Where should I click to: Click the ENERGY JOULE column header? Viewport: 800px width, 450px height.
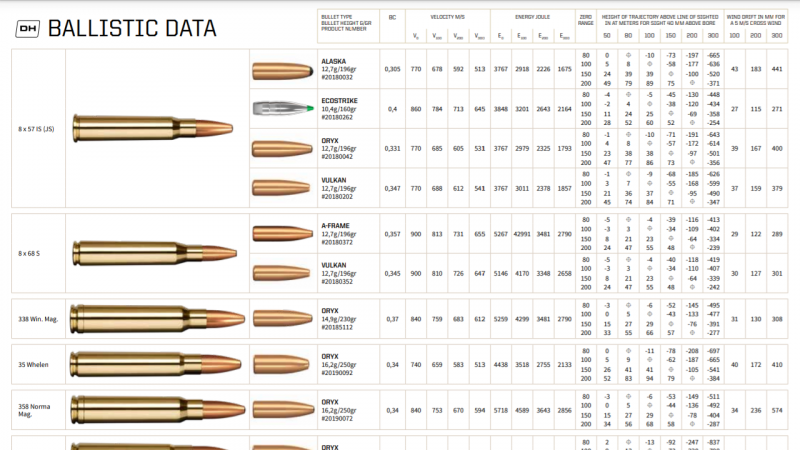(x=532, y=18)
